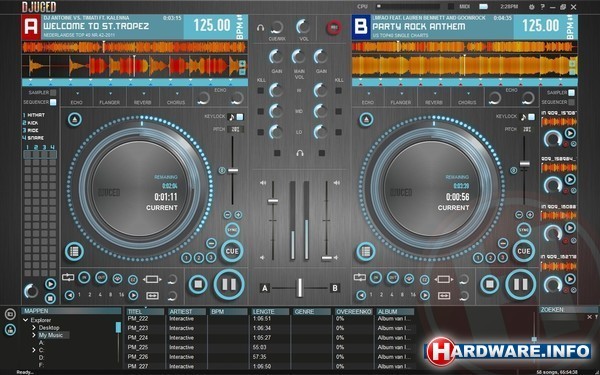This screenshot has width=600, height=375.
Task: Play the third sample IN 909_15088
Action: [570, 228]
